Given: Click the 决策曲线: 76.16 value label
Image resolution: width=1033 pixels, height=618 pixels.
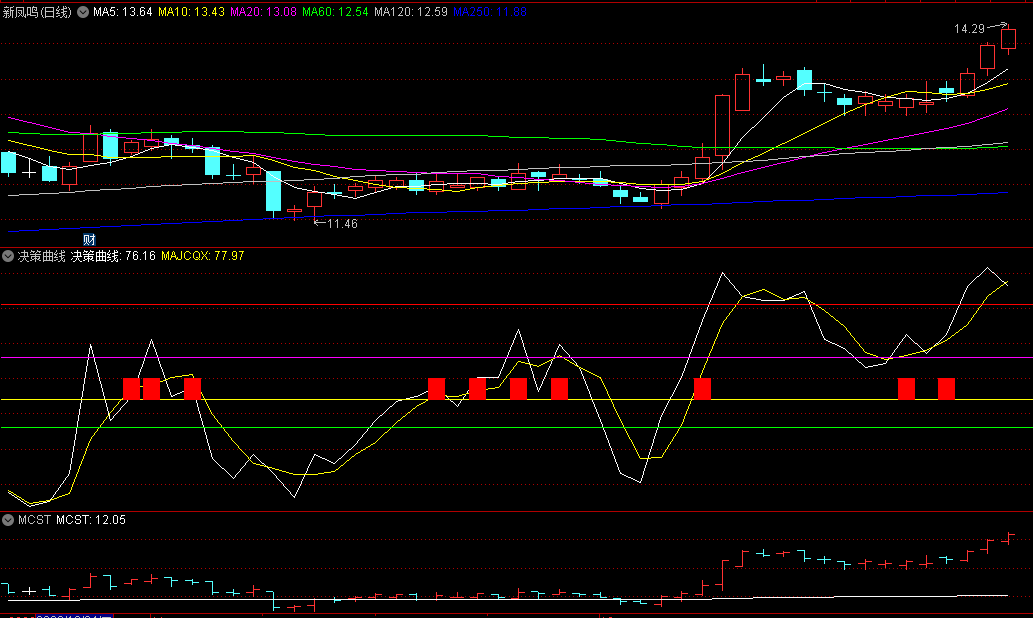Looking at the screenshot, I should coord(113,256).
